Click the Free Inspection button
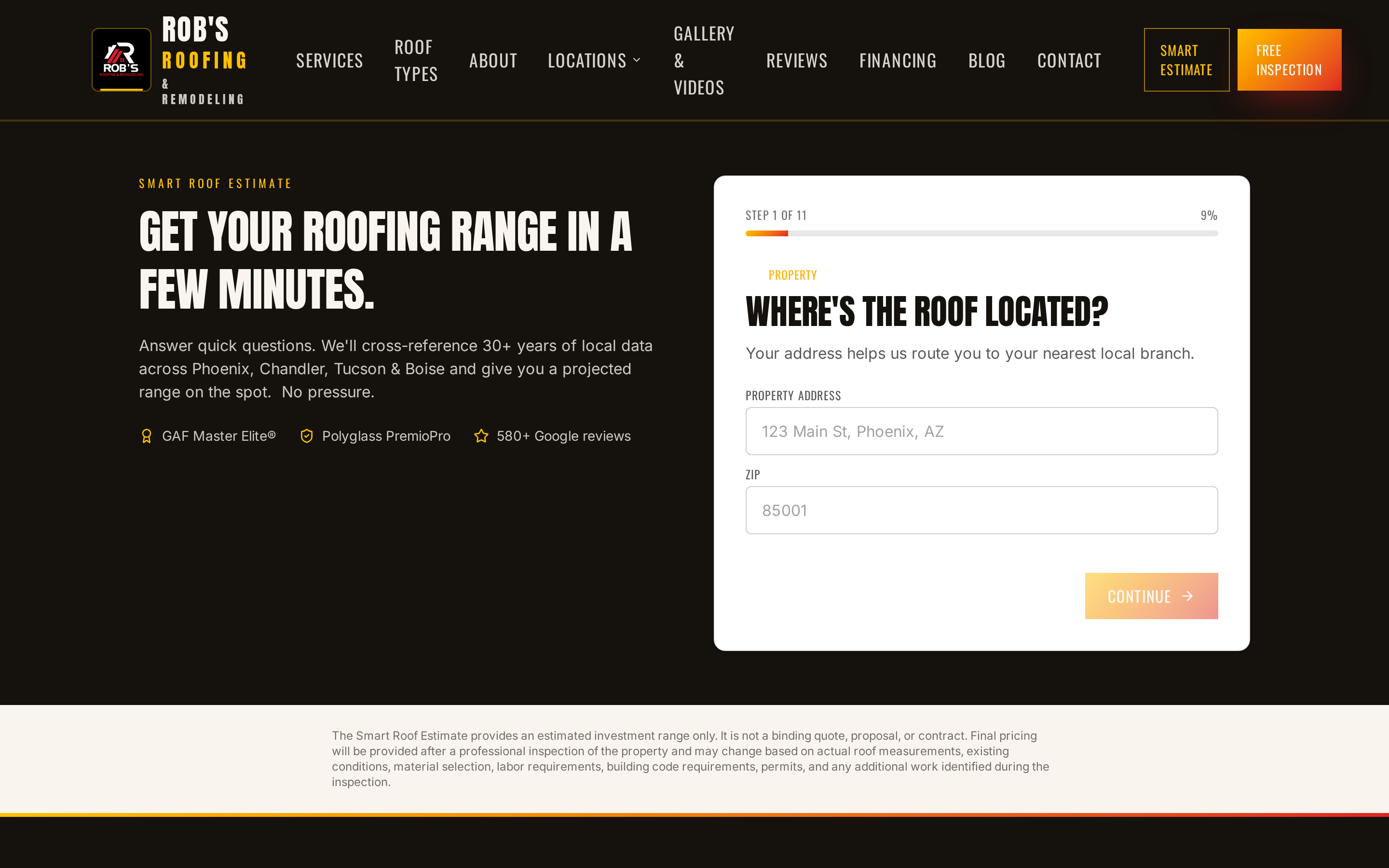 [1289, 60]
